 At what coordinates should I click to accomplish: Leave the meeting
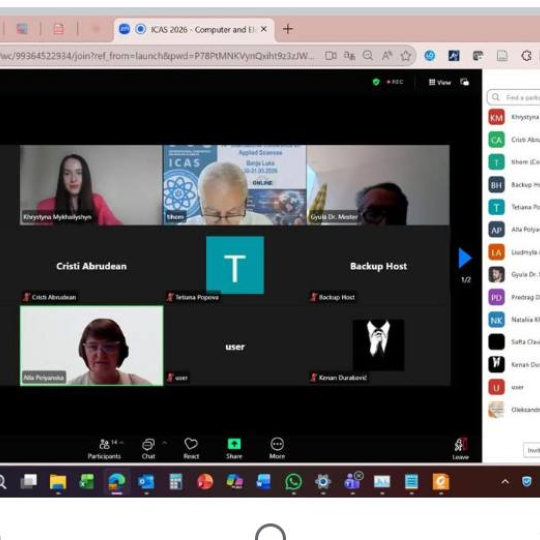(x=460, y=449)
